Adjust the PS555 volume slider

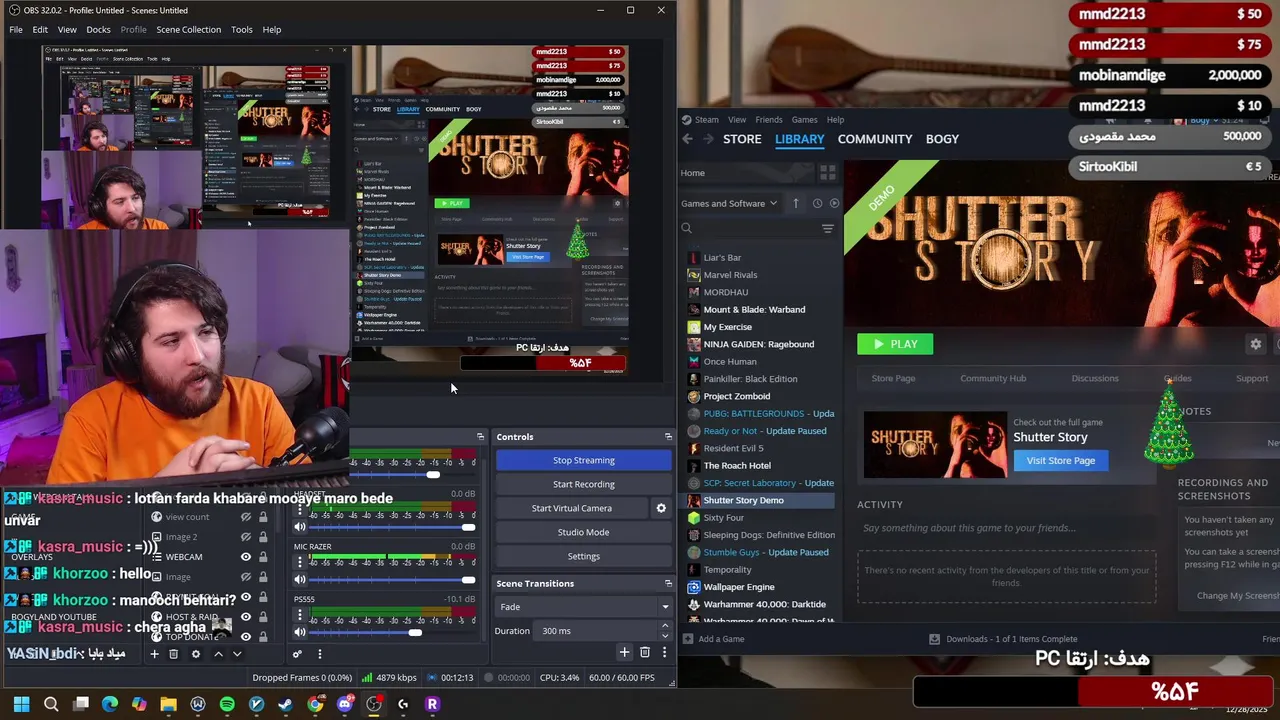(x=390, y=632)
